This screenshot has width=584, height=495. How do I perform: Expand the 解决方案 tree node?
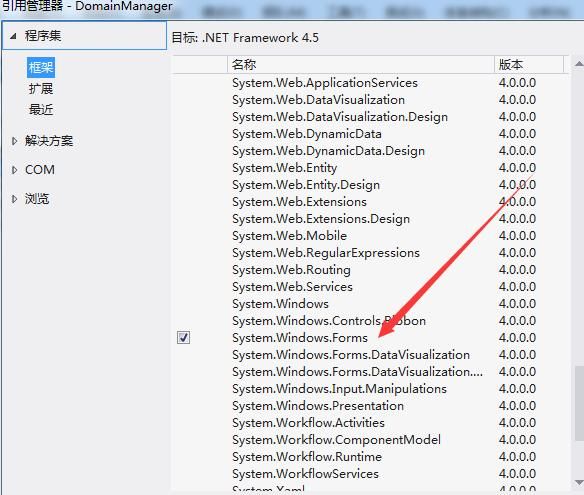coord(14,141)
